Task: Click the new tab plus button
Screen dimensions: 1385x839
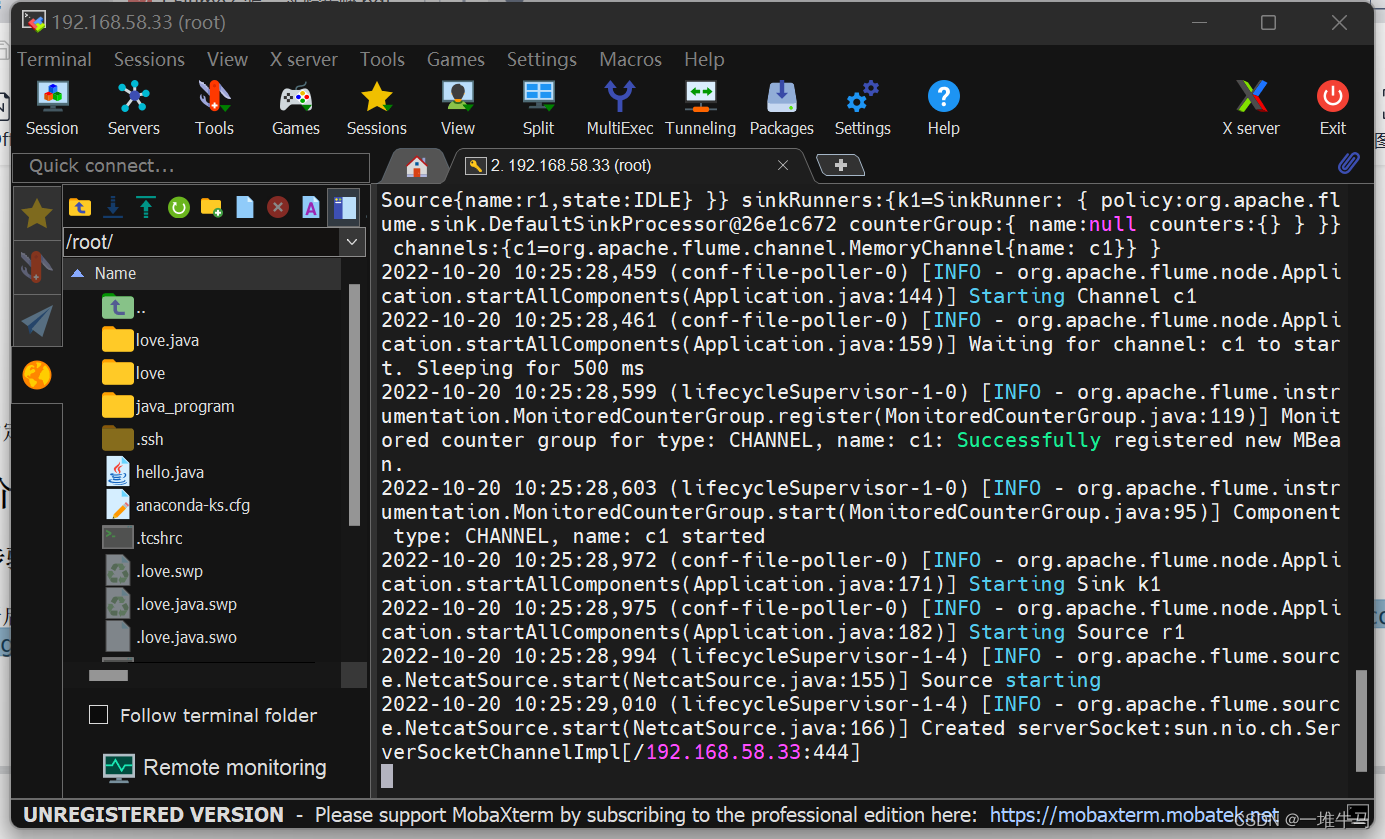Action: tap(840, 165)
